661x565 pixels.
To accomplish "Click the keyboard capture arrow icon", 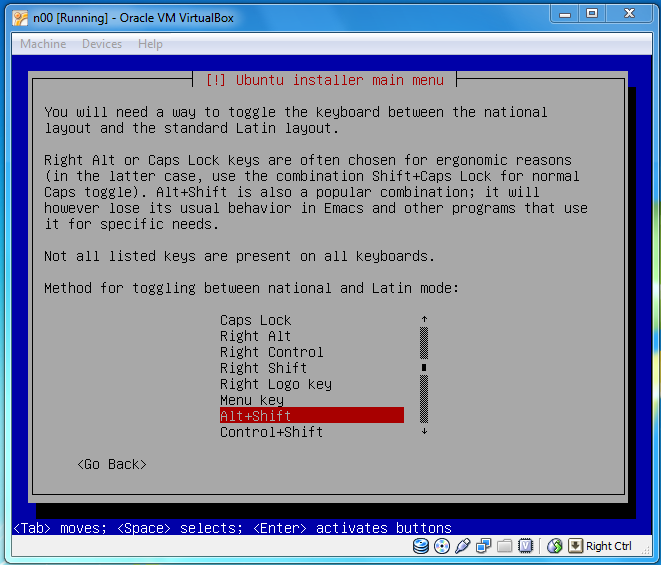I will (575, 546).
